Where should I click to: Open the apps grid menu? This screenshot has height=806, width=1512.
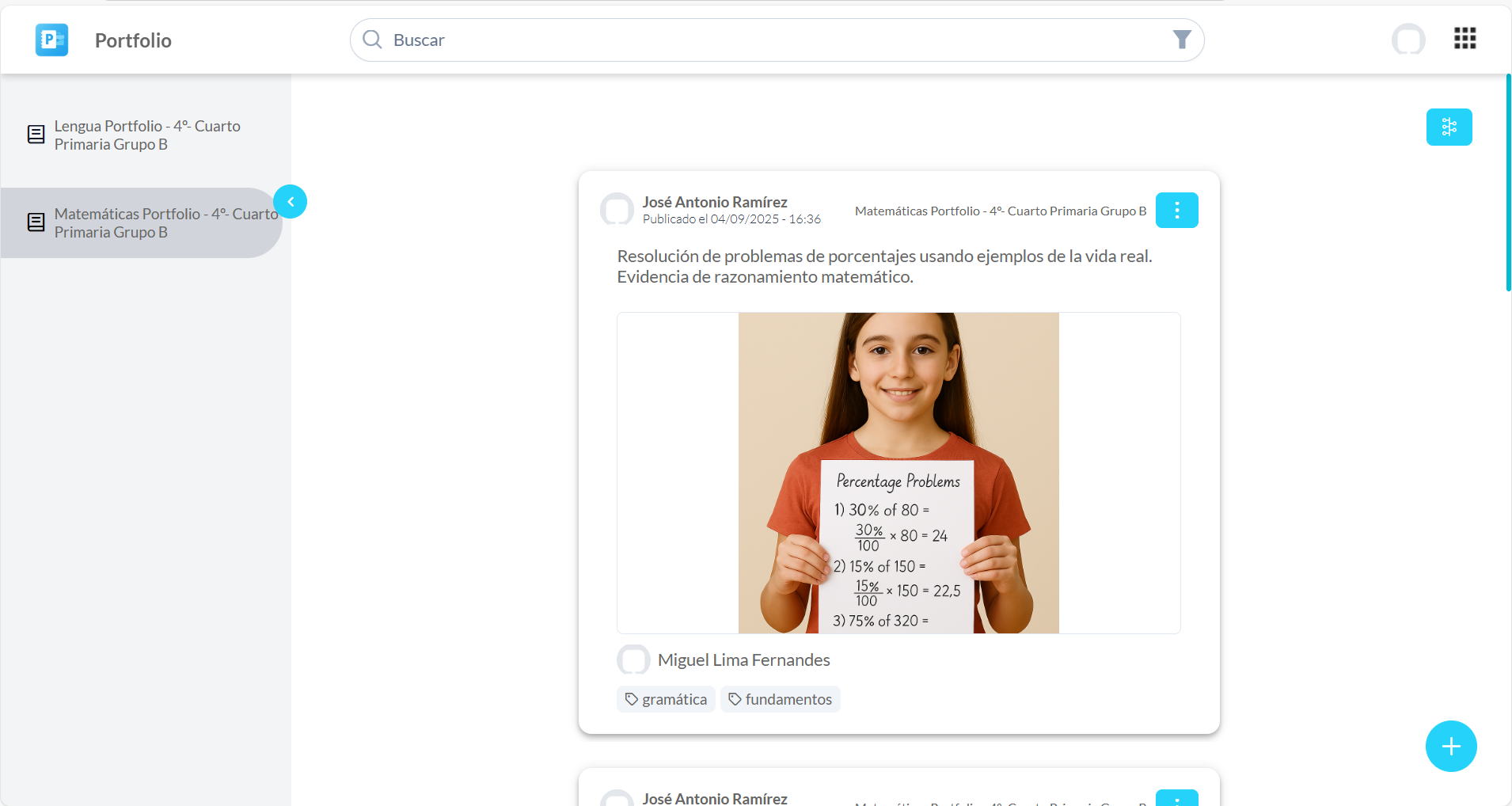click(1465, 38)
